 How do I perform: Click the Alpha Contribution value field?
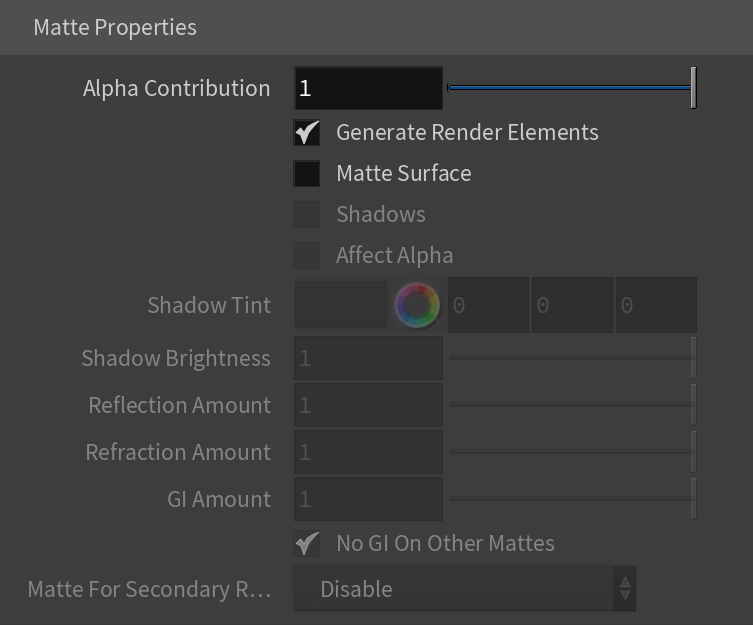tap(368, 88)
